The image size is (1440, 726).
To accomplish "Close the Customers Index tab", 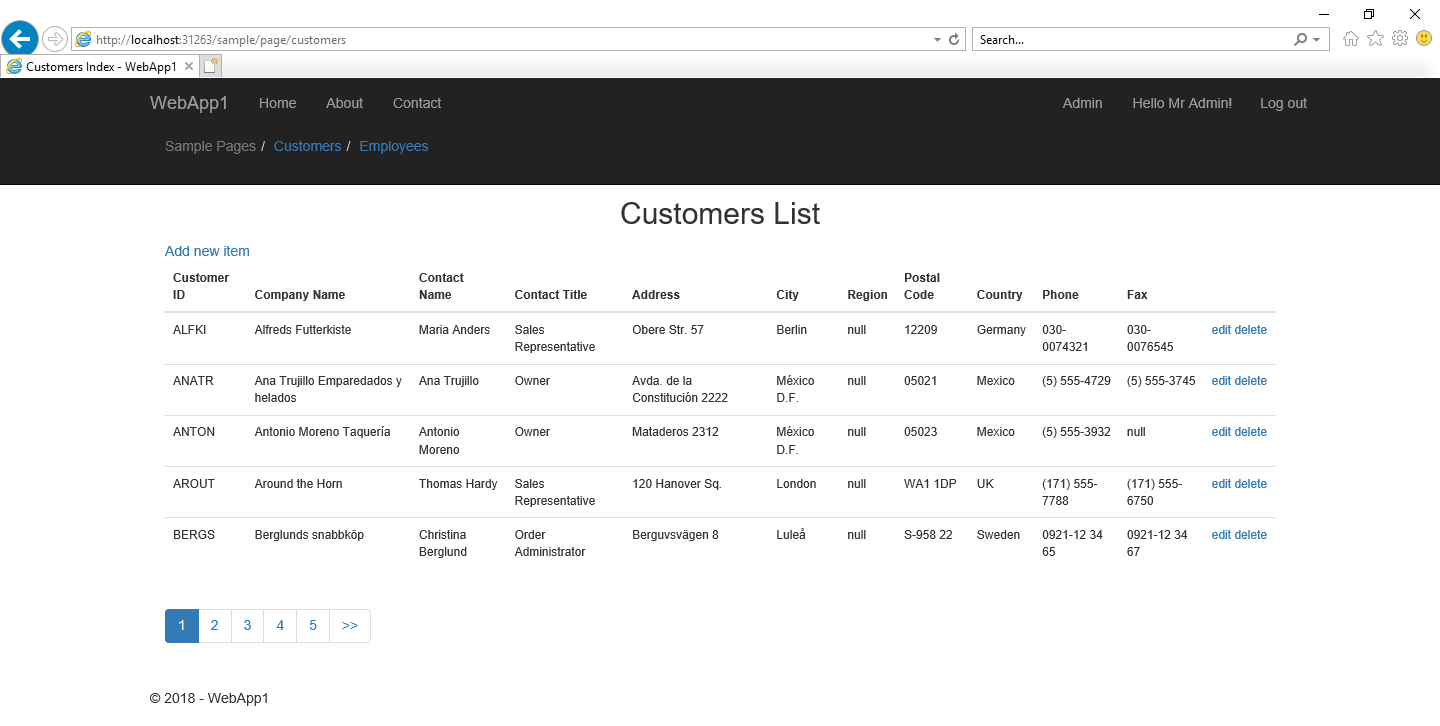I will (x=189, y=67).
